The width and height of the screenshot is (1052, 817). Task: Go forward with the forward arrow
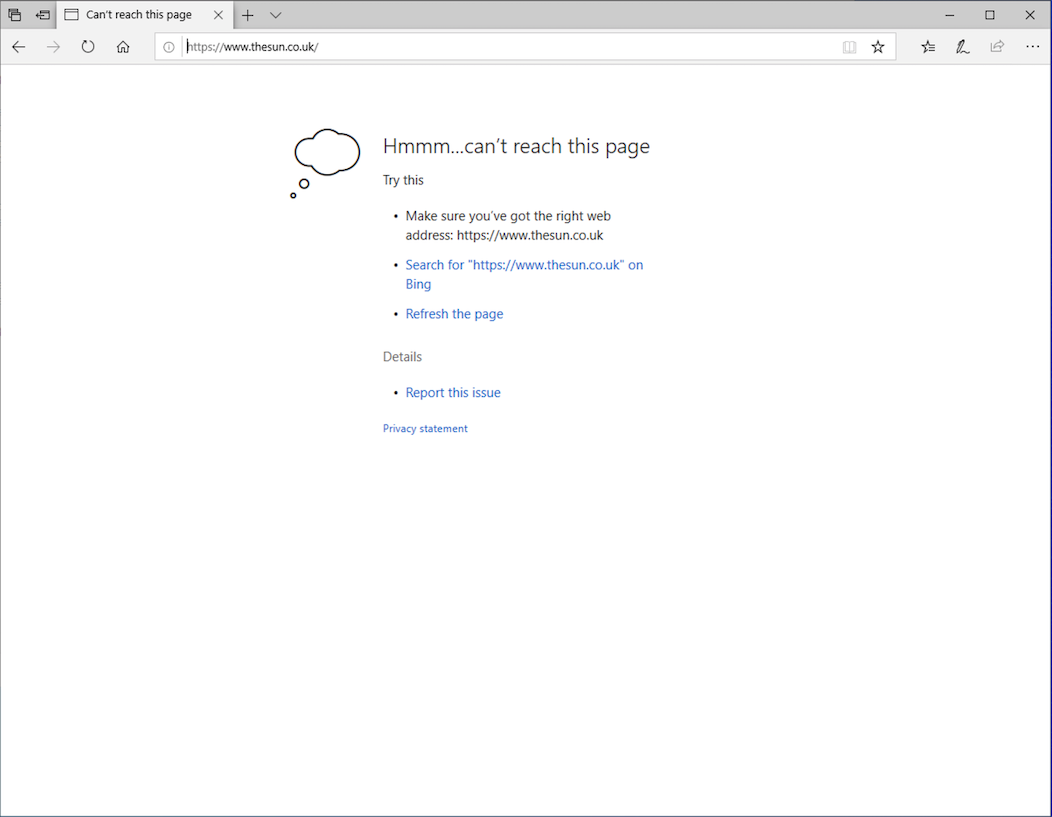point(54,47)
